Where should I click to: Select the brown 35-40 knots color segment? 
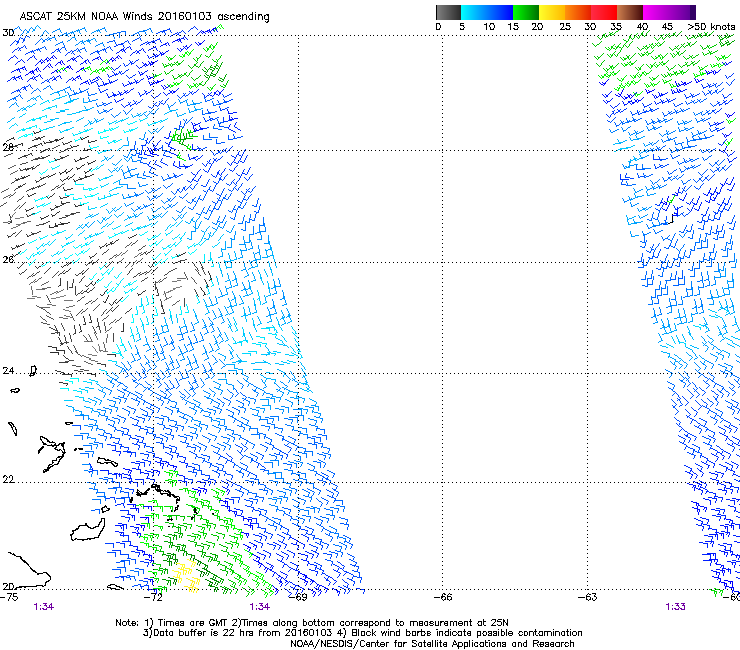pyautogui.click(x=630, y=12)
